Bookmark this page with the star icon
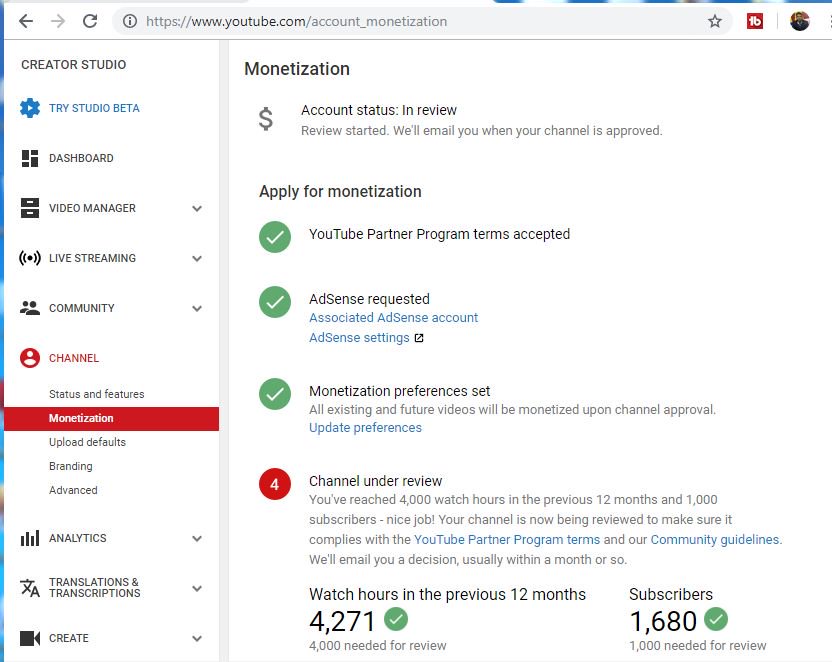Viewport: 832px width, 662px height. coord(715,21)
